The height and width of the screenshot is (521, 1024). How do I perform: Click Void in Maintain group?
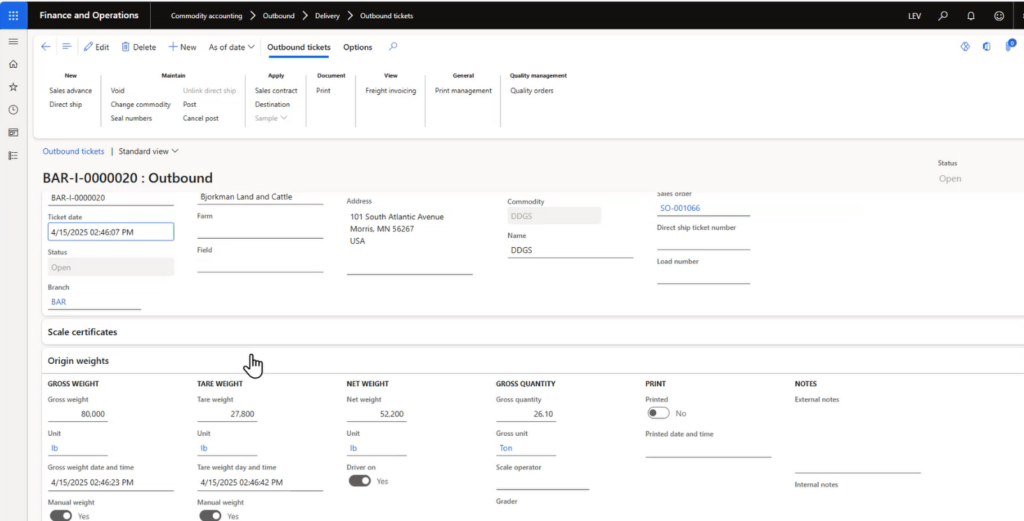pyautogui.click(x=118, y=91)
